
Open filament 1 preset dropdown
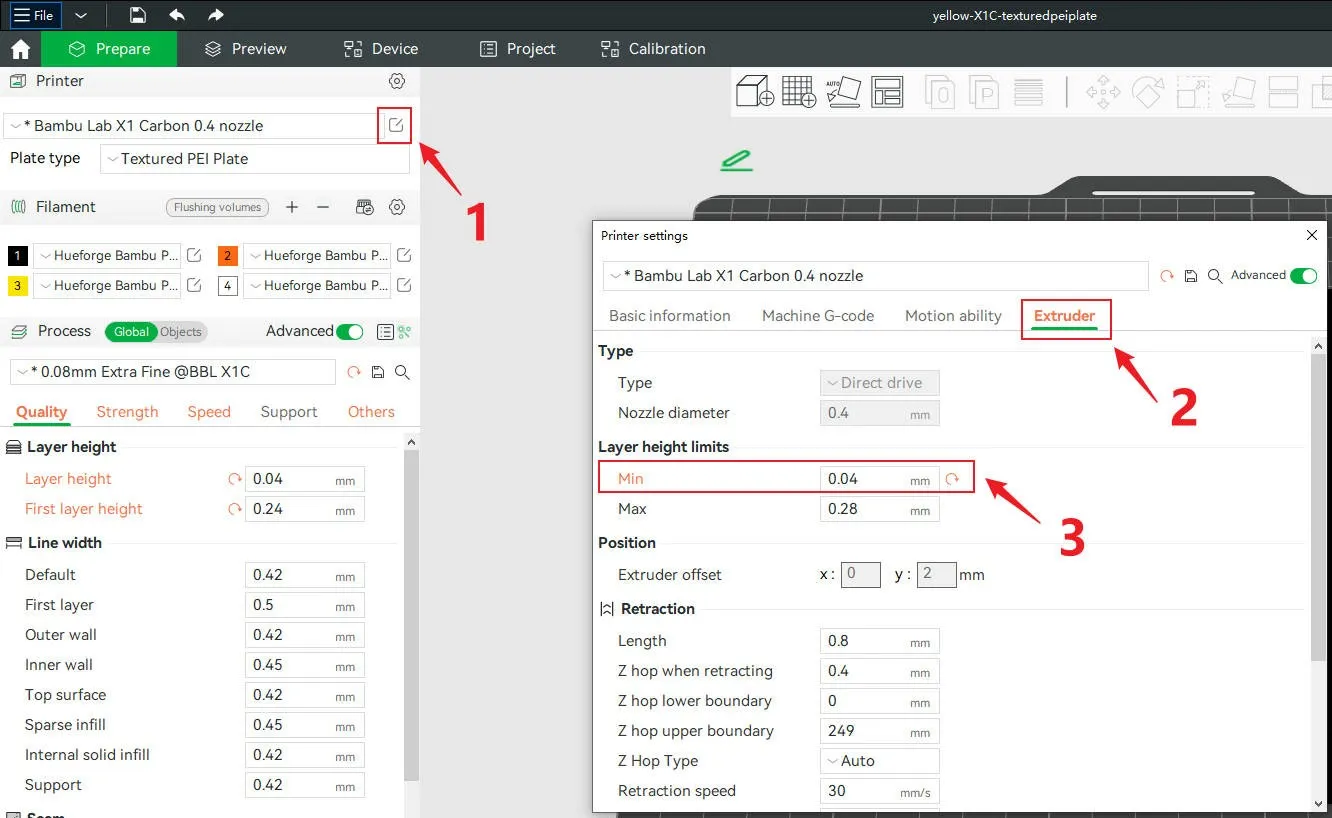(107, 256)
